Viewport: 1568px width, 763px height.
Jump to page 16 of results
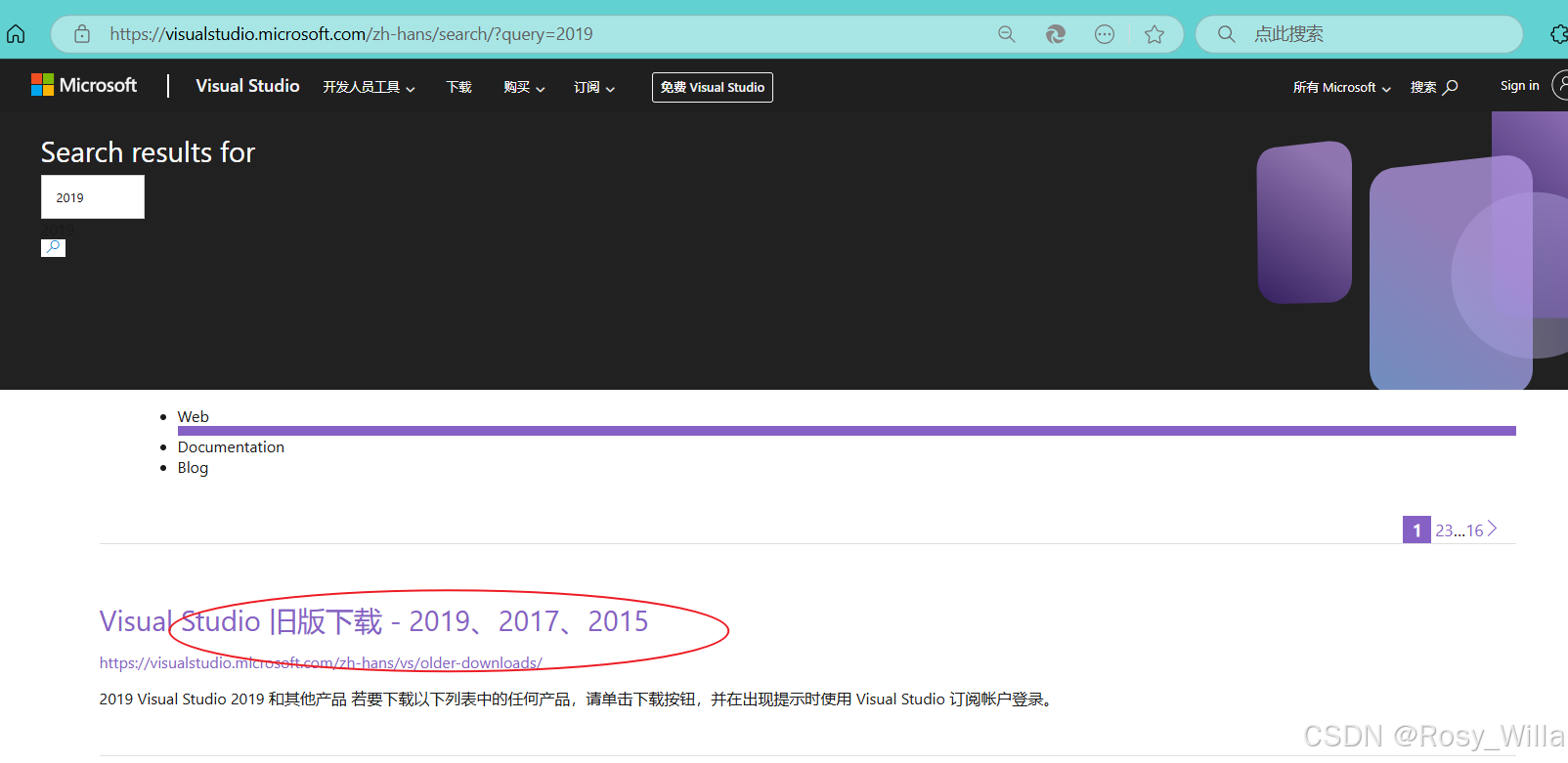coord(1474,530)
